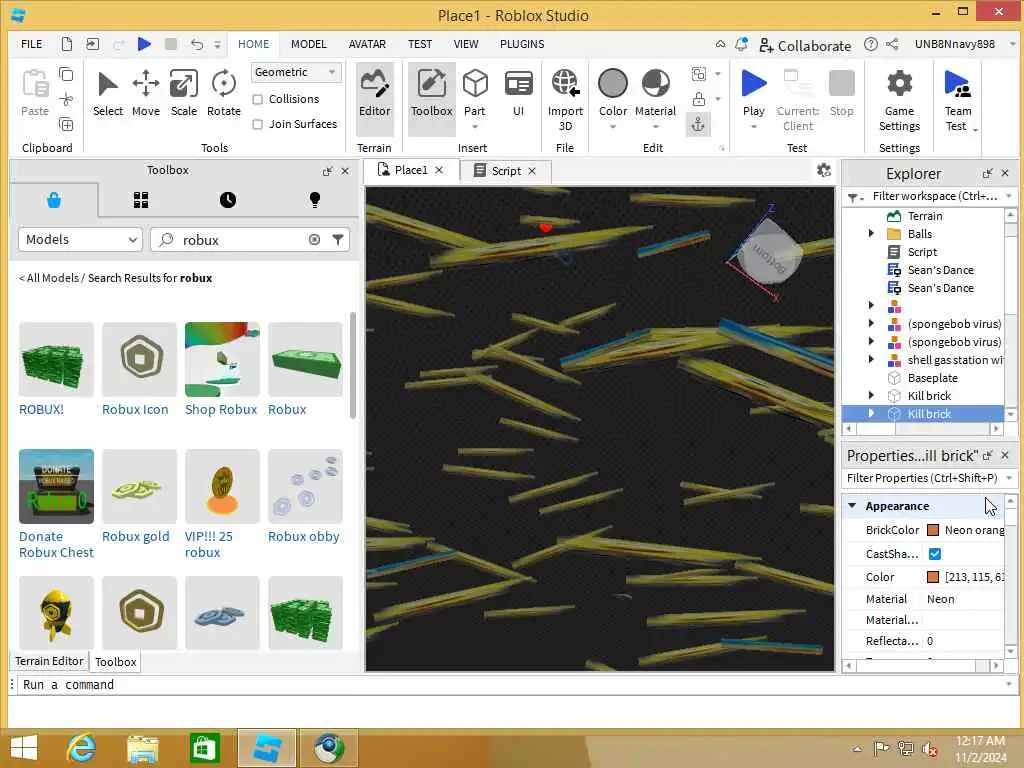Viewport: 1024px width, 768px height.
Task: Enable the Join Surfaces checkbox
Action: [258, 124]
